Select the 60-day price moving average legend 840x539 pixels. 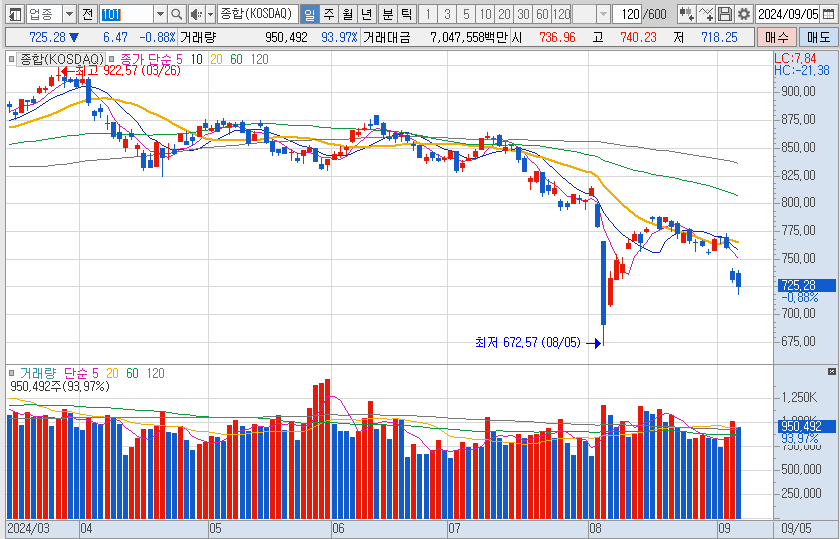coord(236,59)
